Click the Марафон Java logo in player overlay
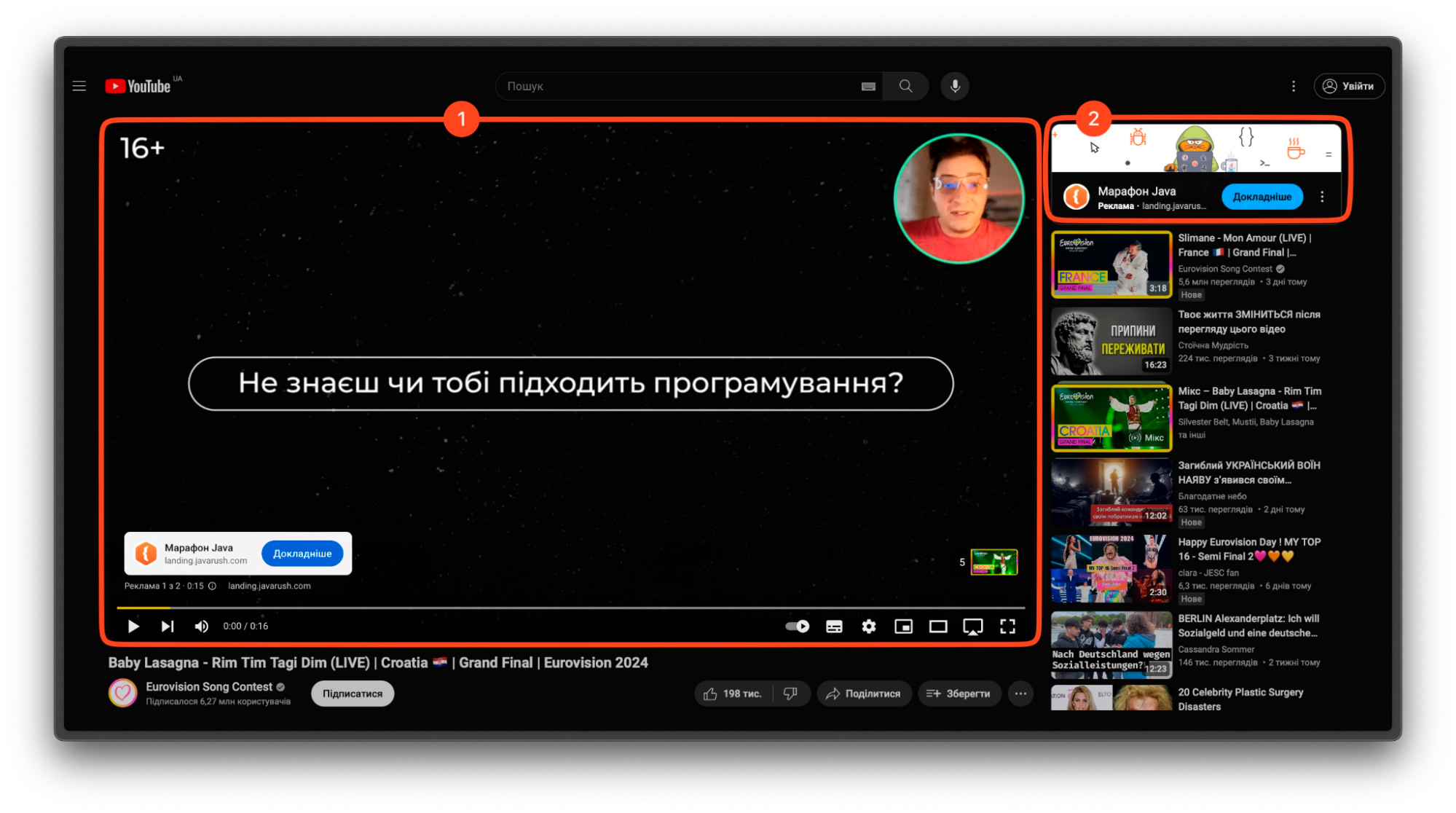Image resolution: width=1456 pixels, height=813 pixels. coord(146,554)
